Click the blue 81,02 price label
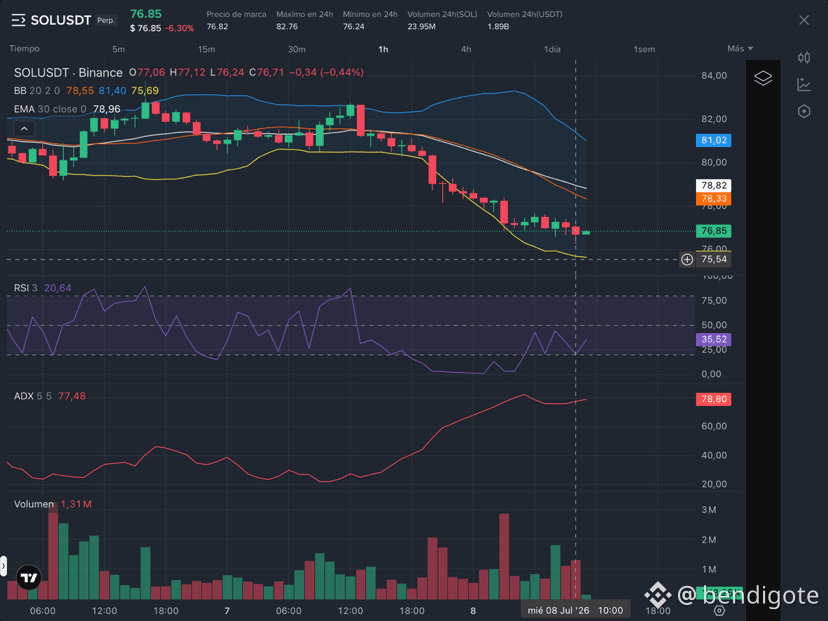This screenshot has height=621, width=828. point(713,140)
